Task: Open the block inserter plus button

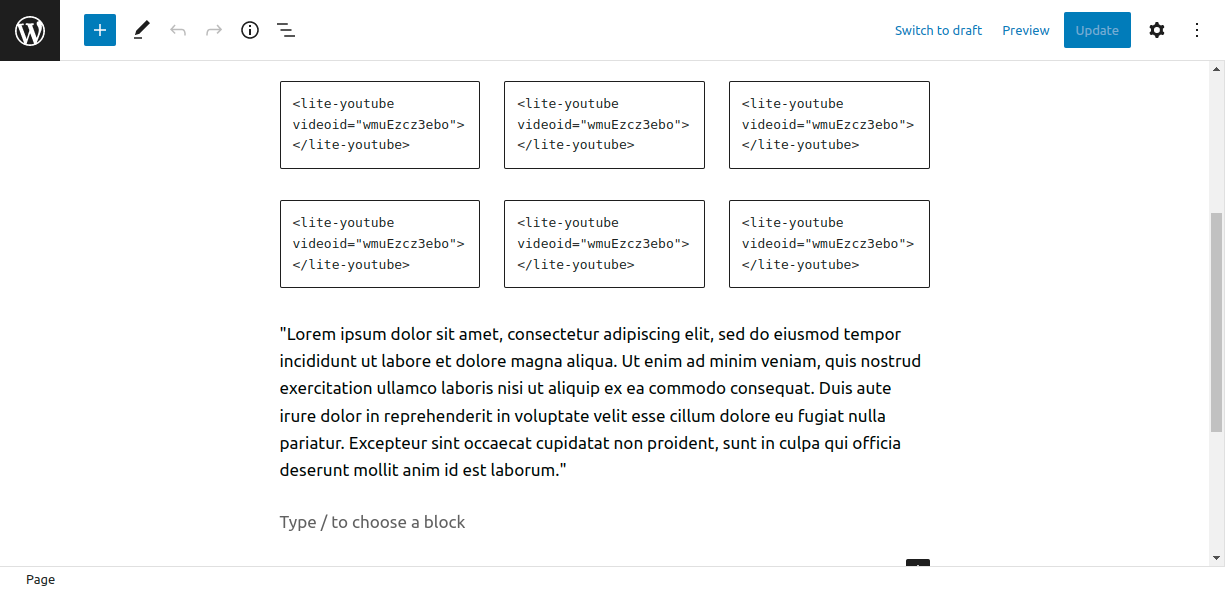Action: coord(100,30)
